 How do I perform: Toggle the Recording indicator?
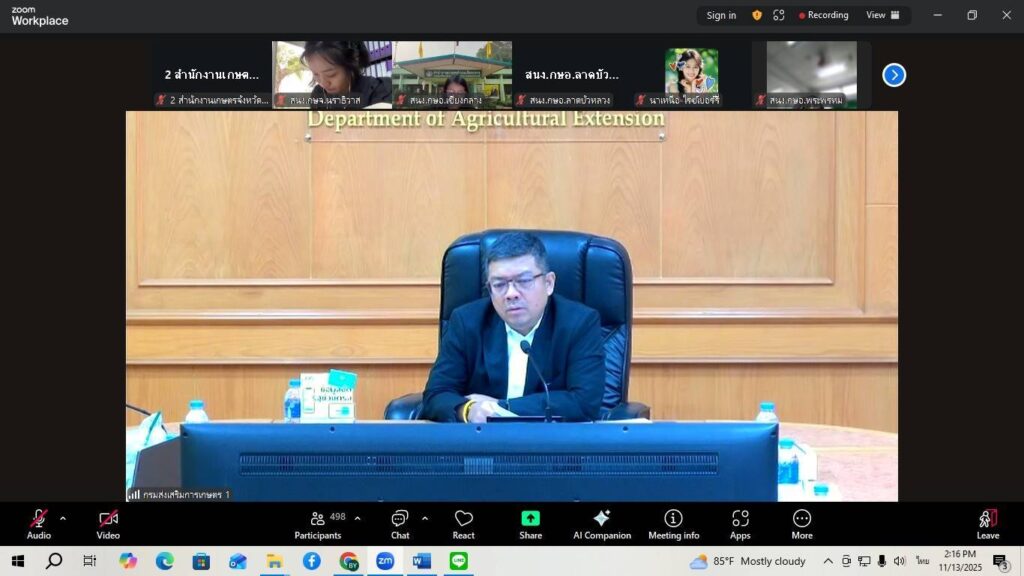click(823, 15)
